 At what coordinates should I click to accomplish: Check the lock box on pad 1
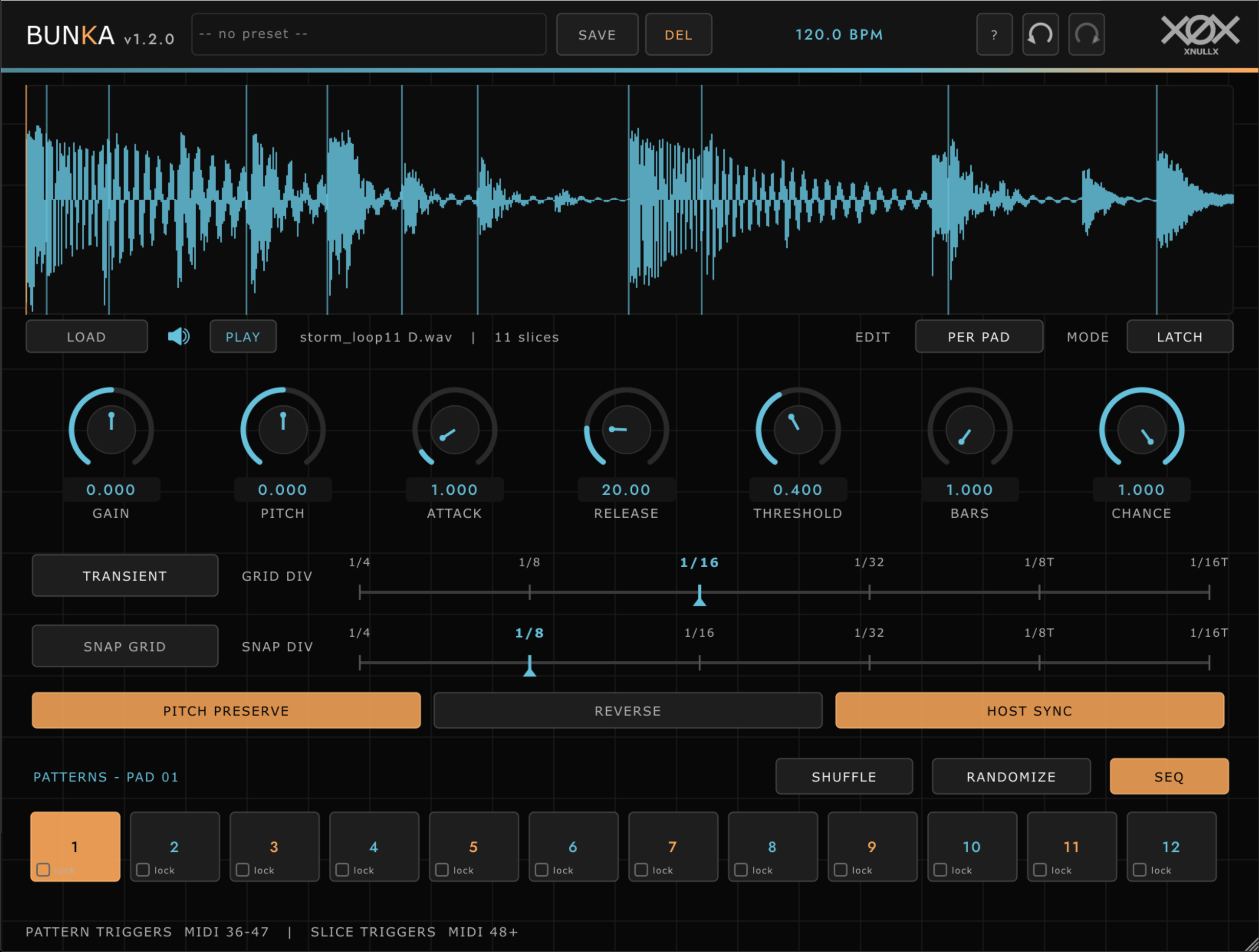click(43, 870)
